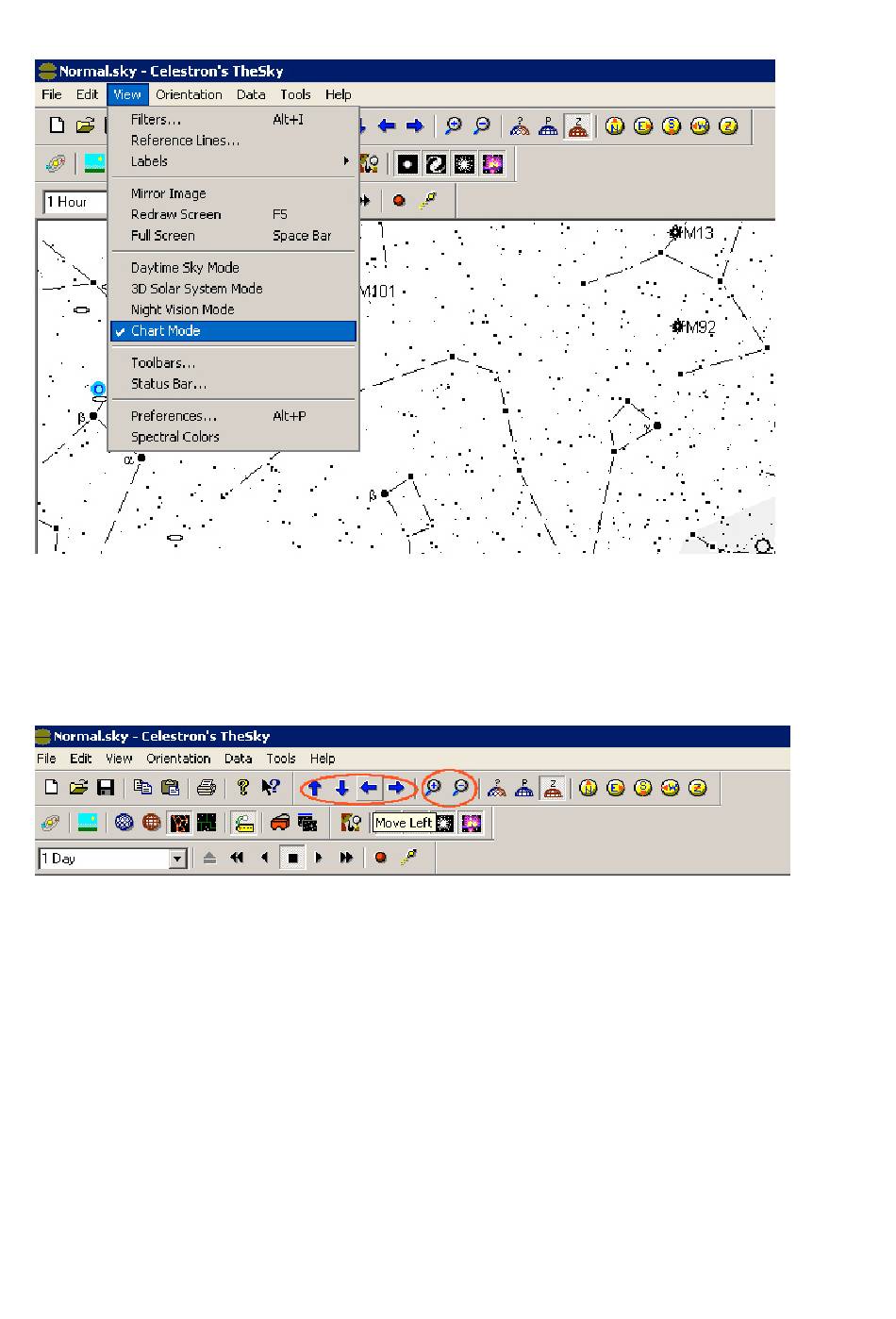The width and height of the screenshot is (896, 1319).
Task: Look East with E button, lower screenshot
Action: point(616,788)
